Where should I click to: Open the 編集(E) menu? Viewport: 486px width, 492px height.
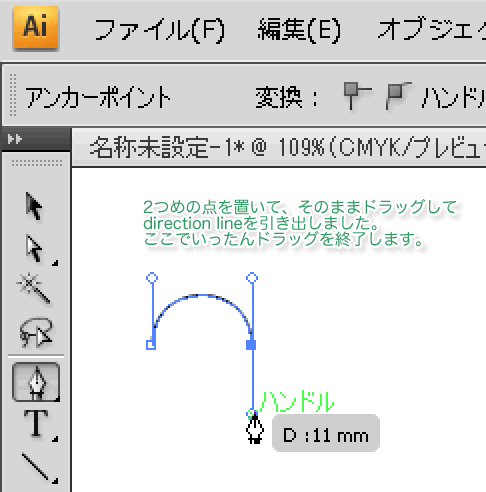pos(299,30)
